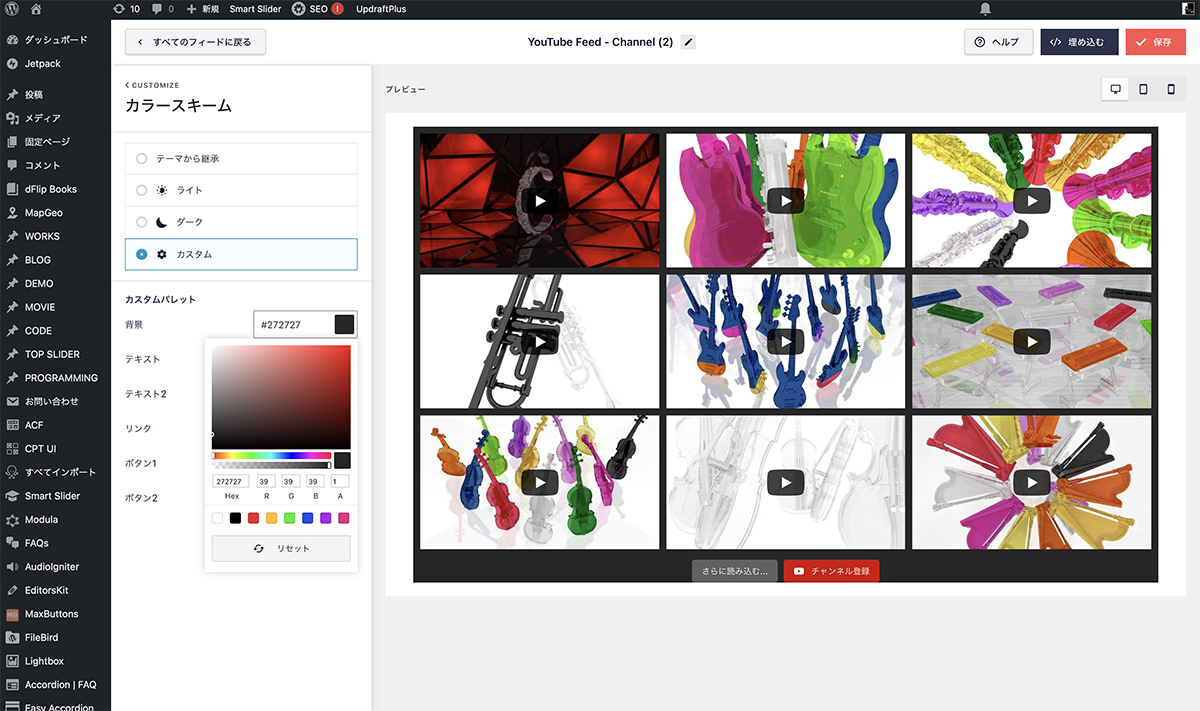Open the Smart Slider admin bar menu

click(254, 9)
